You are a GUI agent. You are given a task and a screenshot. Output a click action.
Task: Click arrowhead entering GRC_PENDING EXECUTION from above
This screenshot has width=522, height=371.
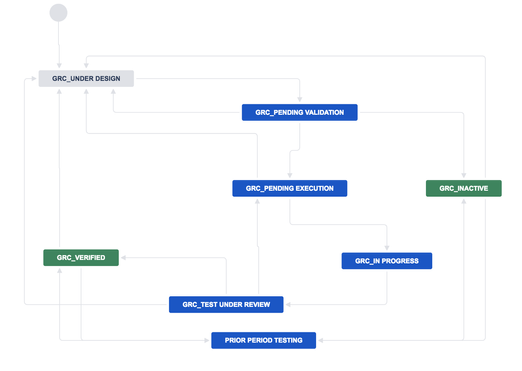tap(289, 175)
